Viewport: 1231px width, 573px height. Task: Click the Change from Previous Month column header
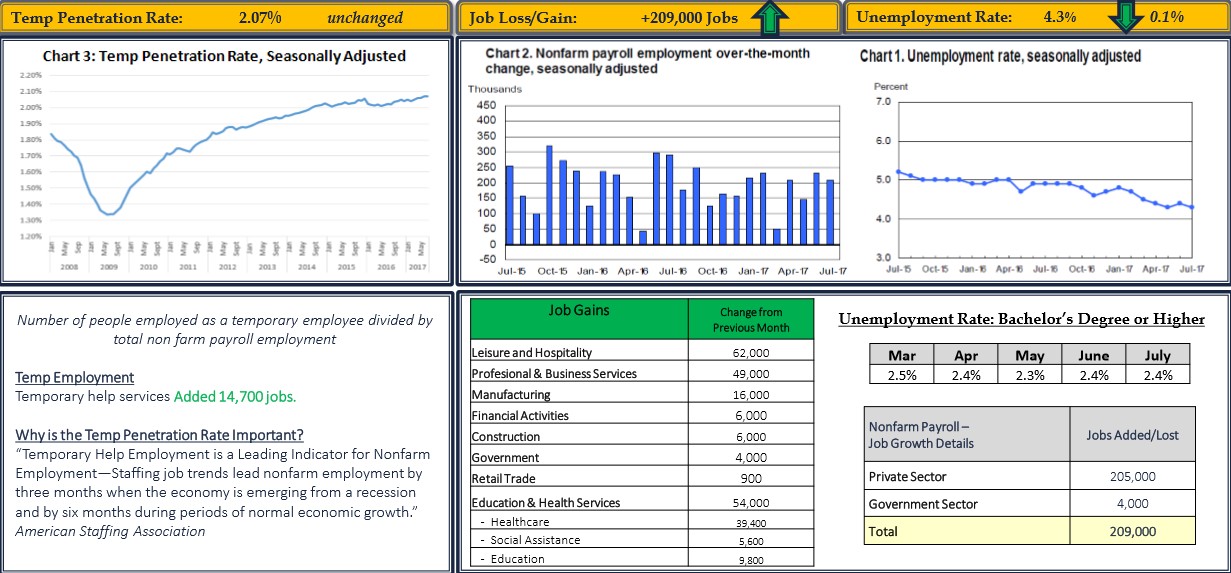click(x=750, y=319)
